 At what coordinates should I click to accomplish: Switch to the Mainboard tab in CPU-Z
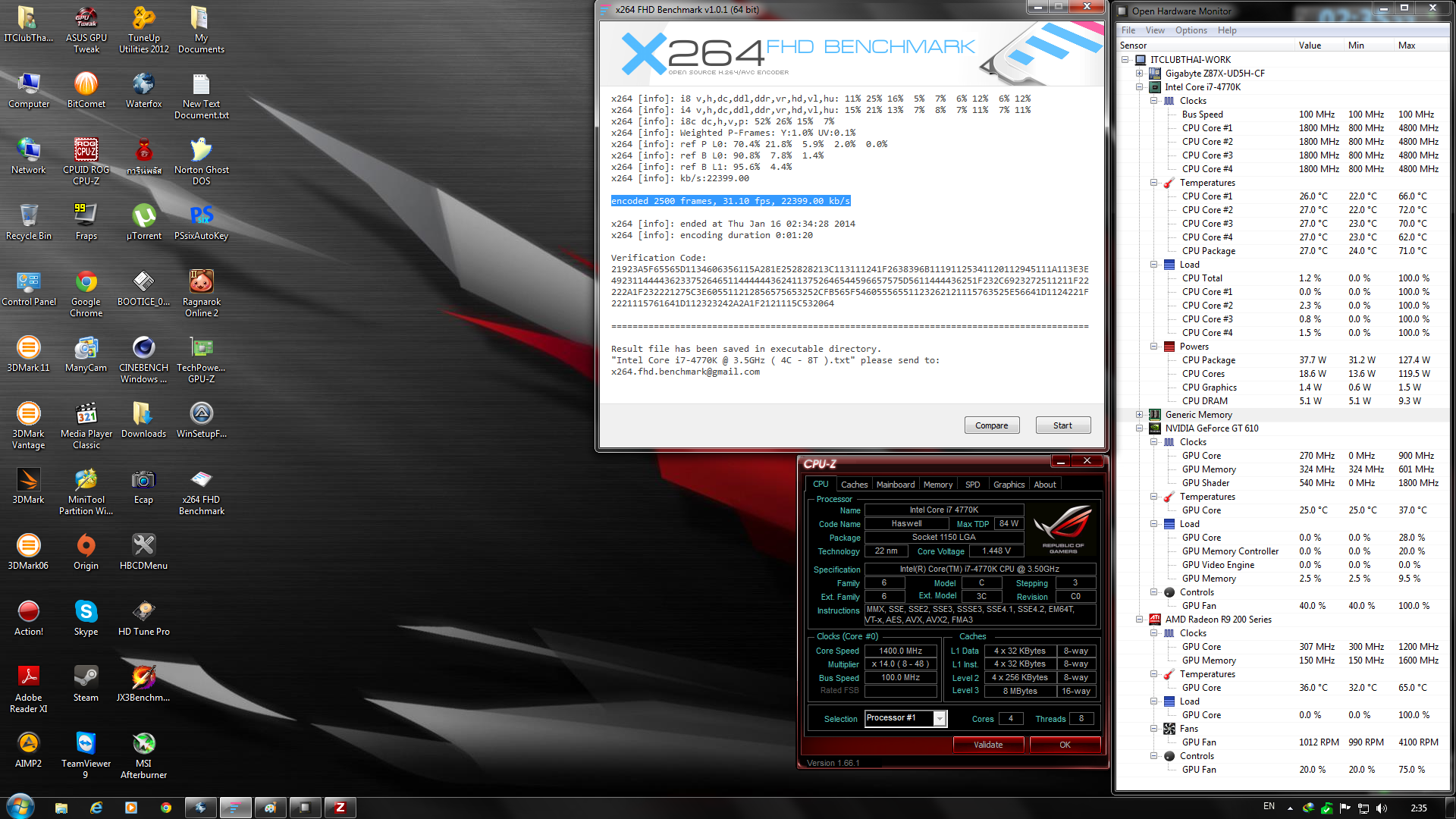895,485
